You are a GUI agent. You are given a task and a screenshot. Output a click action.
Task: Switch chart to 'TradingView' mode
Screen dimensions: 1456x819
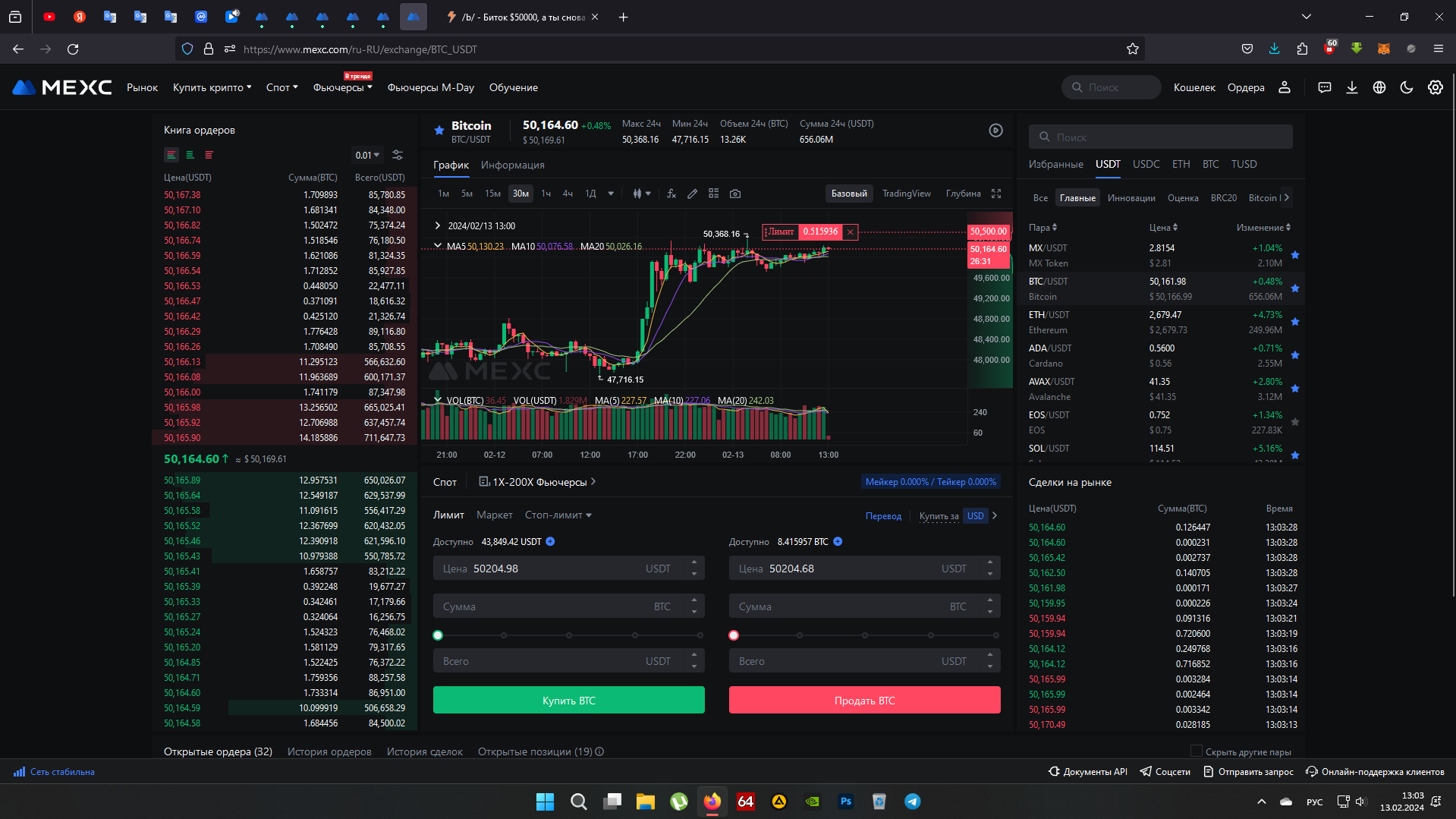pos(907,194)
